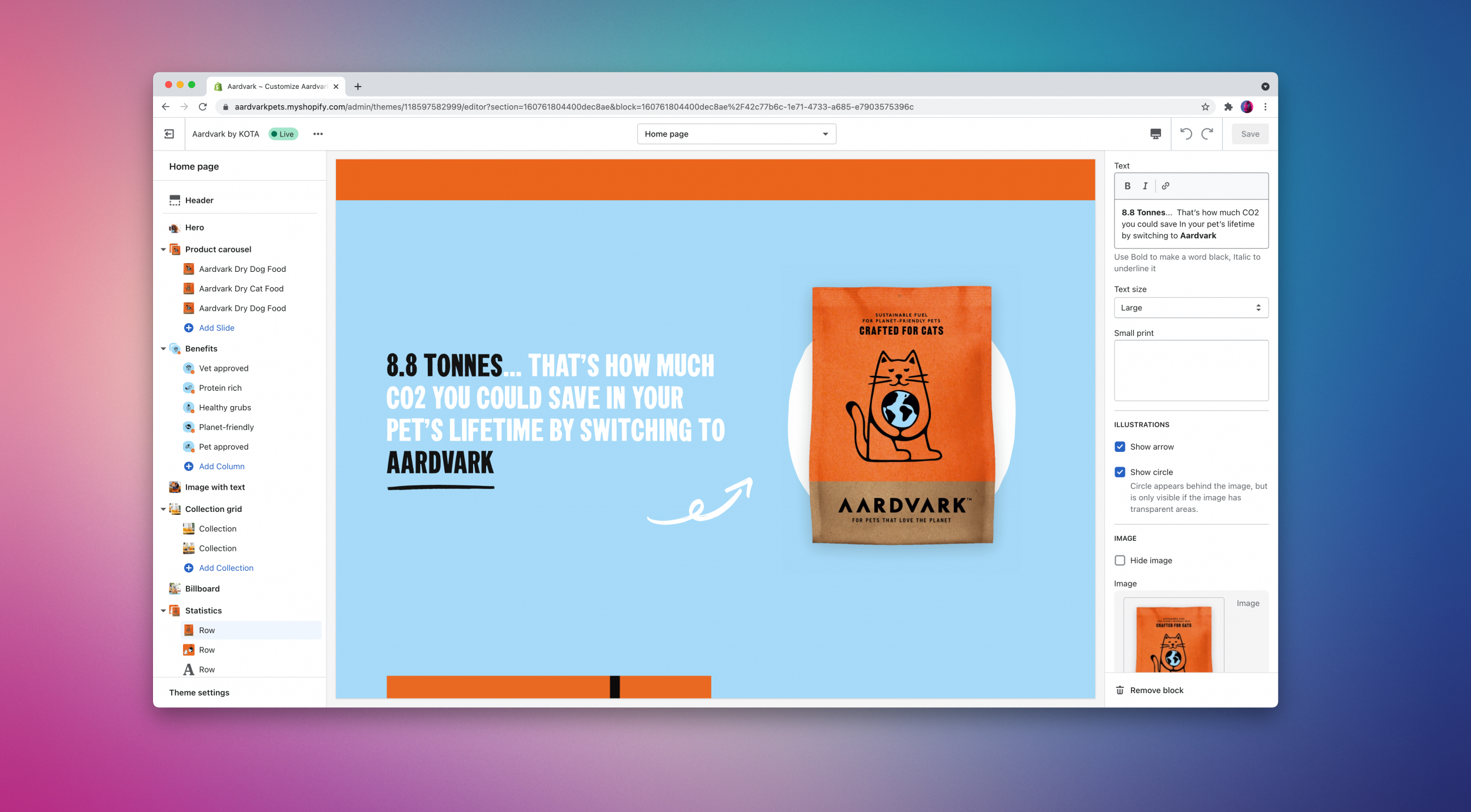Click the Image with text section icon
Image resolution: width=1471 pixels, height=812 pixels.
point(175,487)
